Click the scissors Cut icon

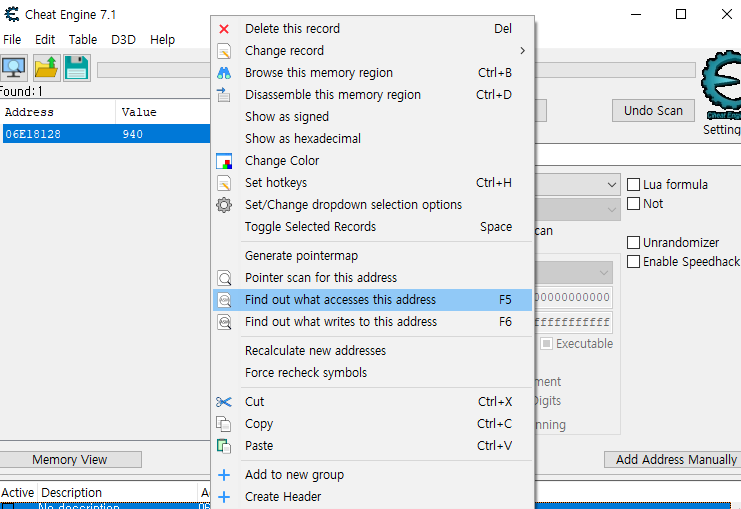224,402
